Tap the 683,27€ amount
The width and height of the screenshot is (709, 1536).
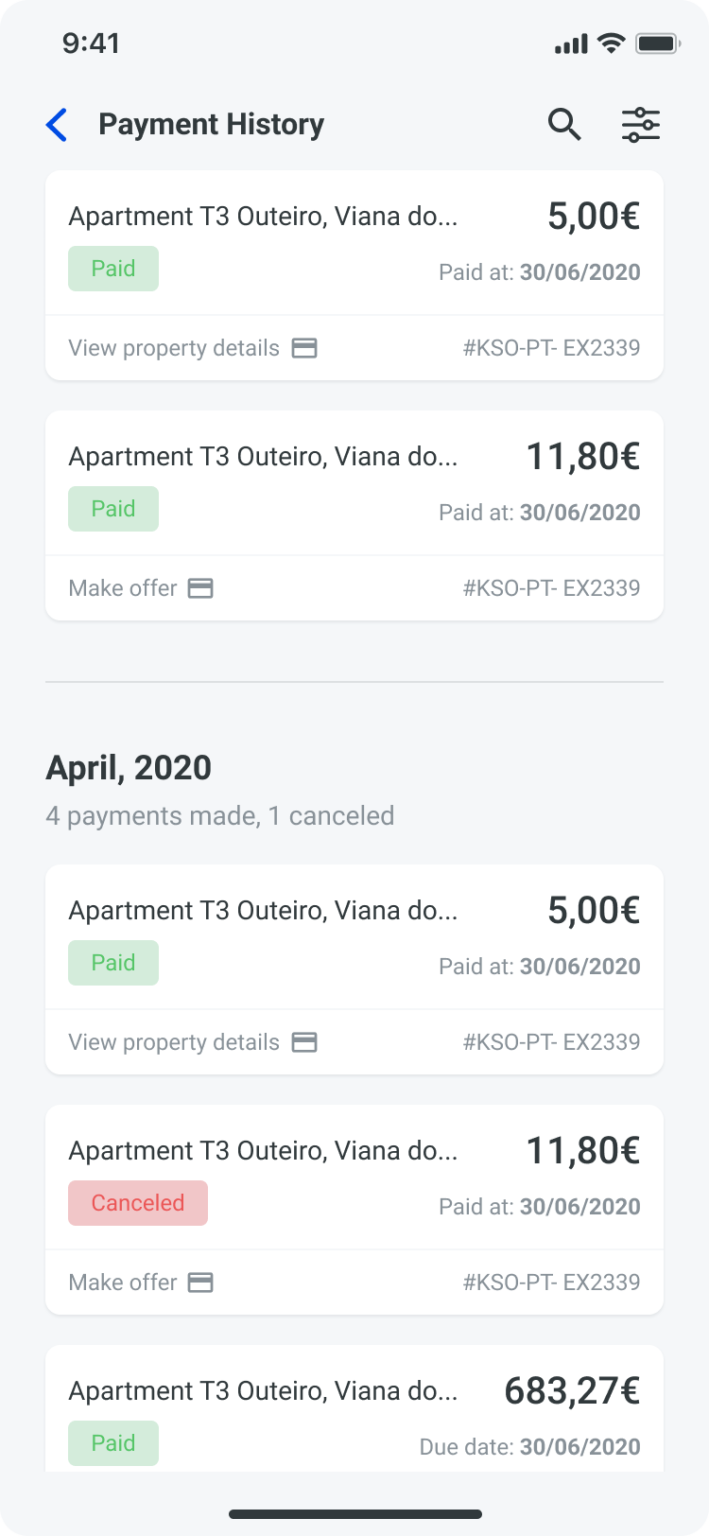tap(572, 1391)
